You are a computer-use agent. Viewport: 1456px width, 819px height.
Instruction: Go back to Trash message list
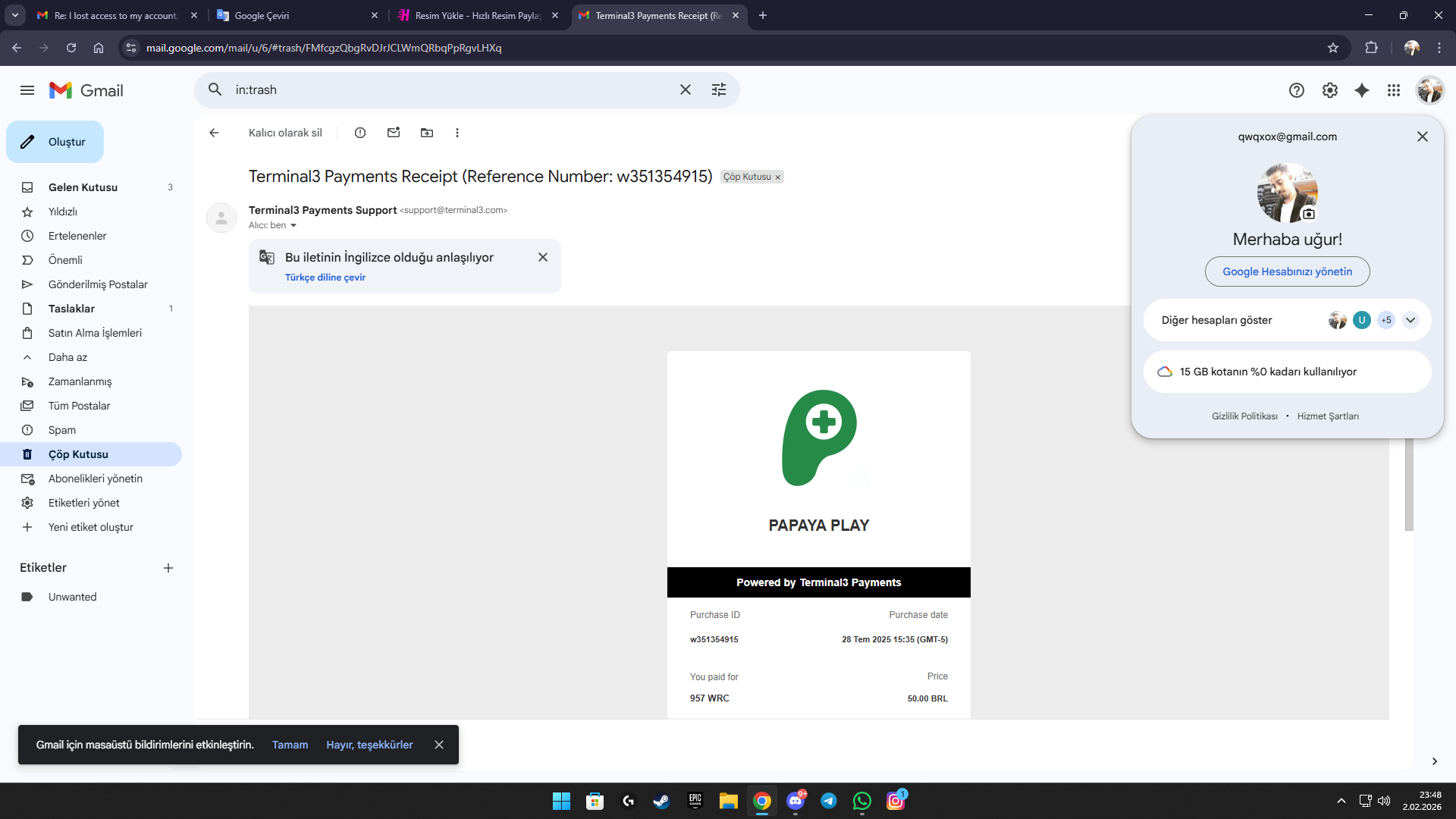(214, 133)
